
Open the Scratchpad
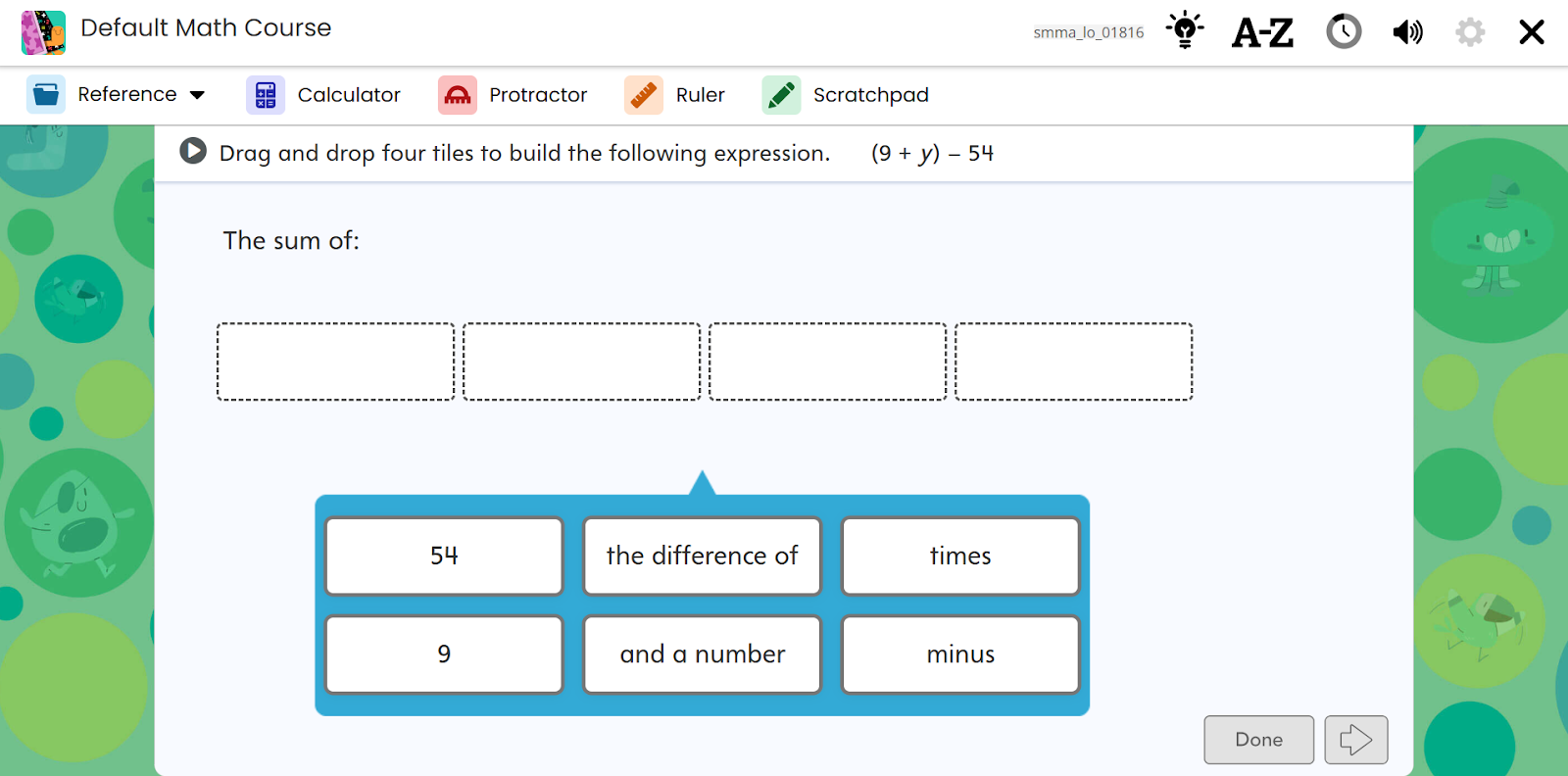tap(846, 95)
